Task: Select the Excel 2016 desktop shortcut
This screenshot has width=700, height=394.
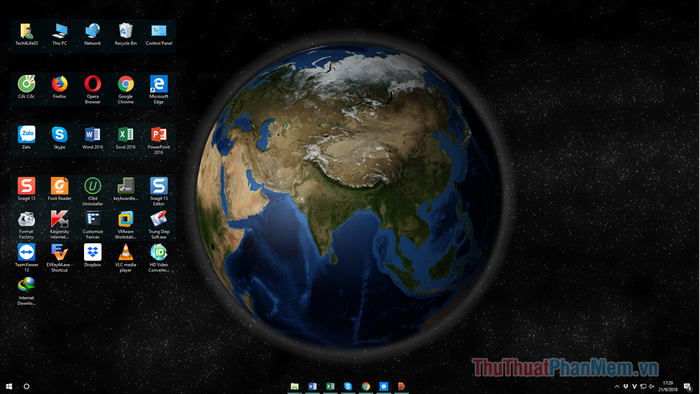Action: click(x=126, y=137)
